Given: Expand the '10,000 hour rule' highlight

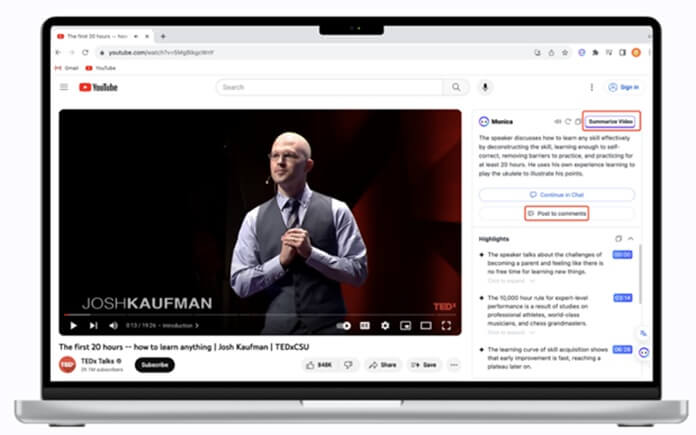Looking at the screenshot, I should coord(511,332).
